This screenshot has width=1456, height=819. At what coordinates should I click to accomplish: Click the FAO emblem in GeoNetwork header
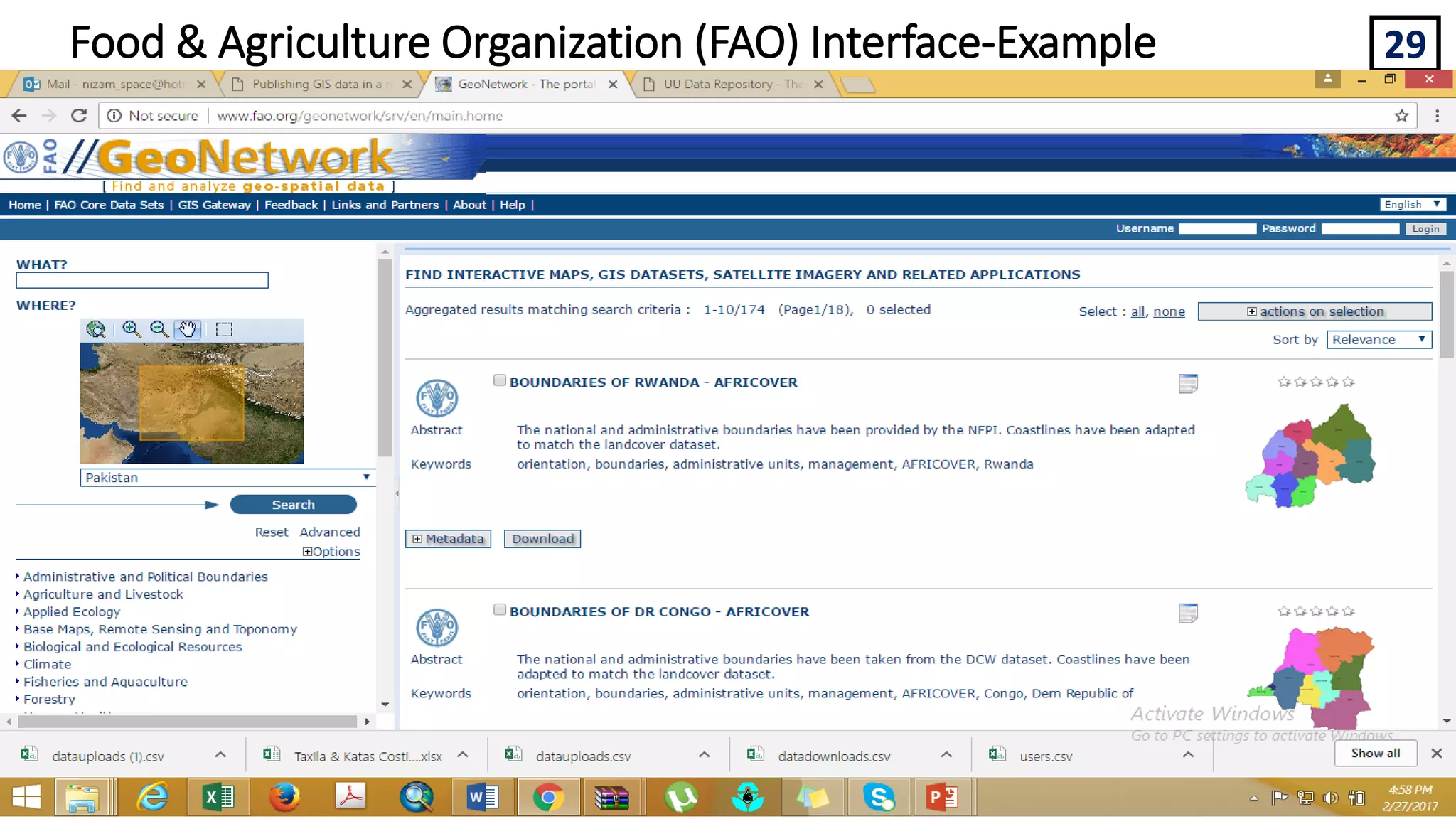(x=21, y=158)
